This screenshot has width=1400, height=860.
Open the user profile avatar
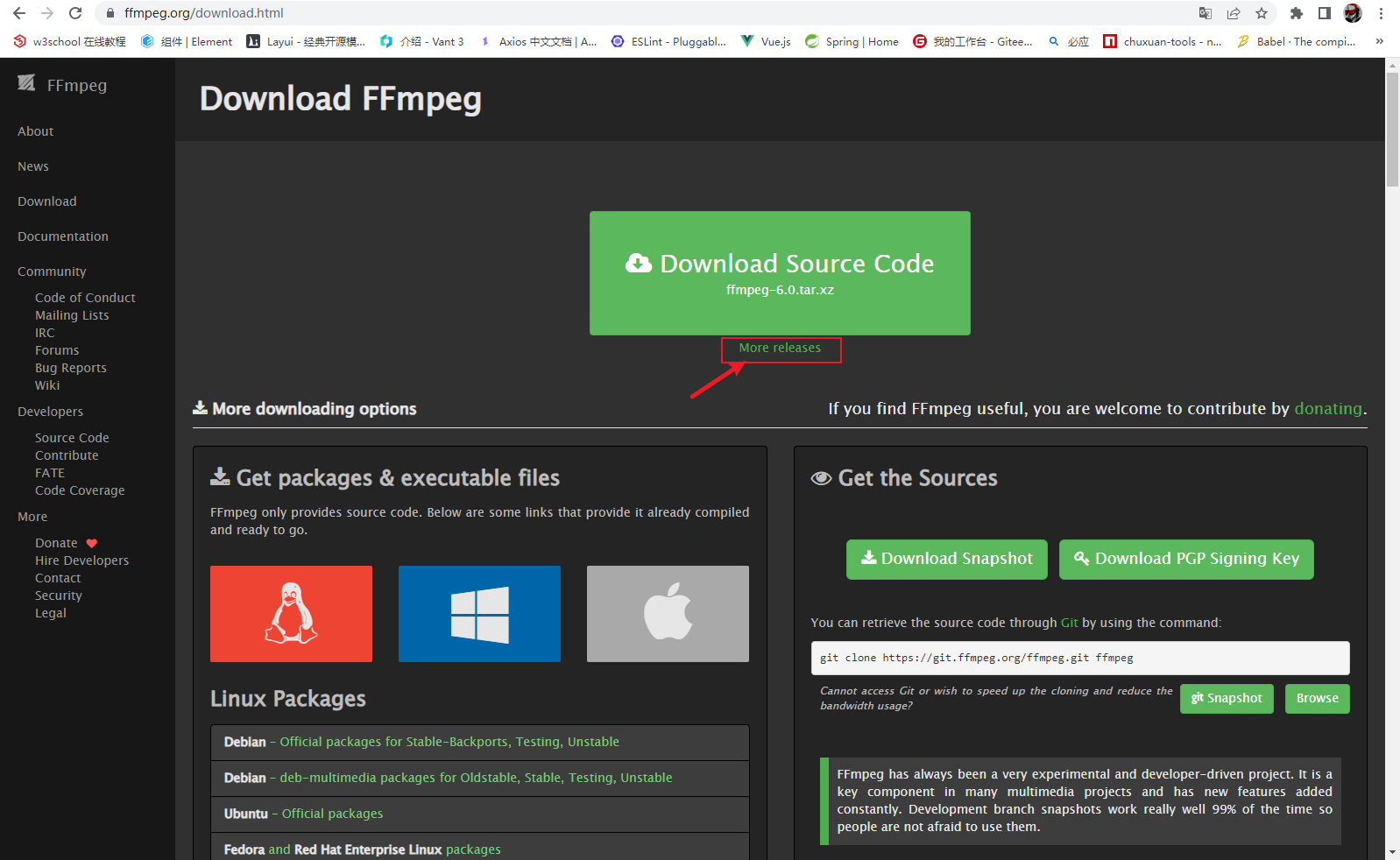(x=1353, y=13)
